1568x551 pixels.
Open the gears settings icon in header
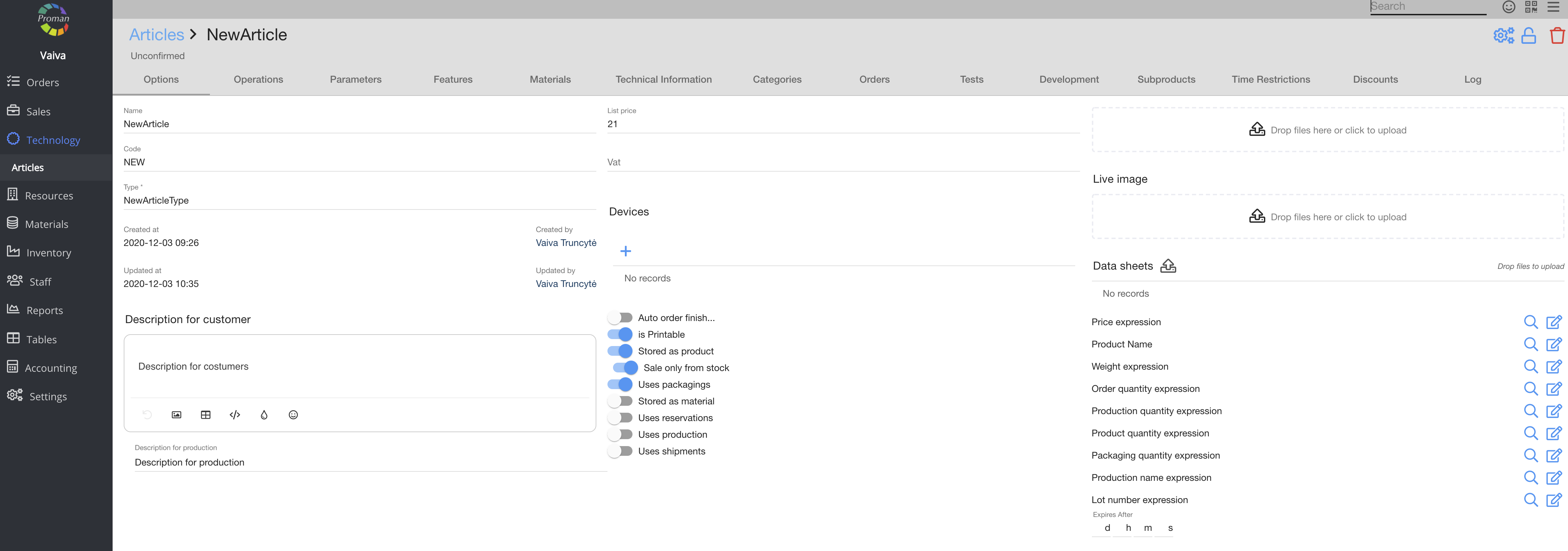(1503, 36)
